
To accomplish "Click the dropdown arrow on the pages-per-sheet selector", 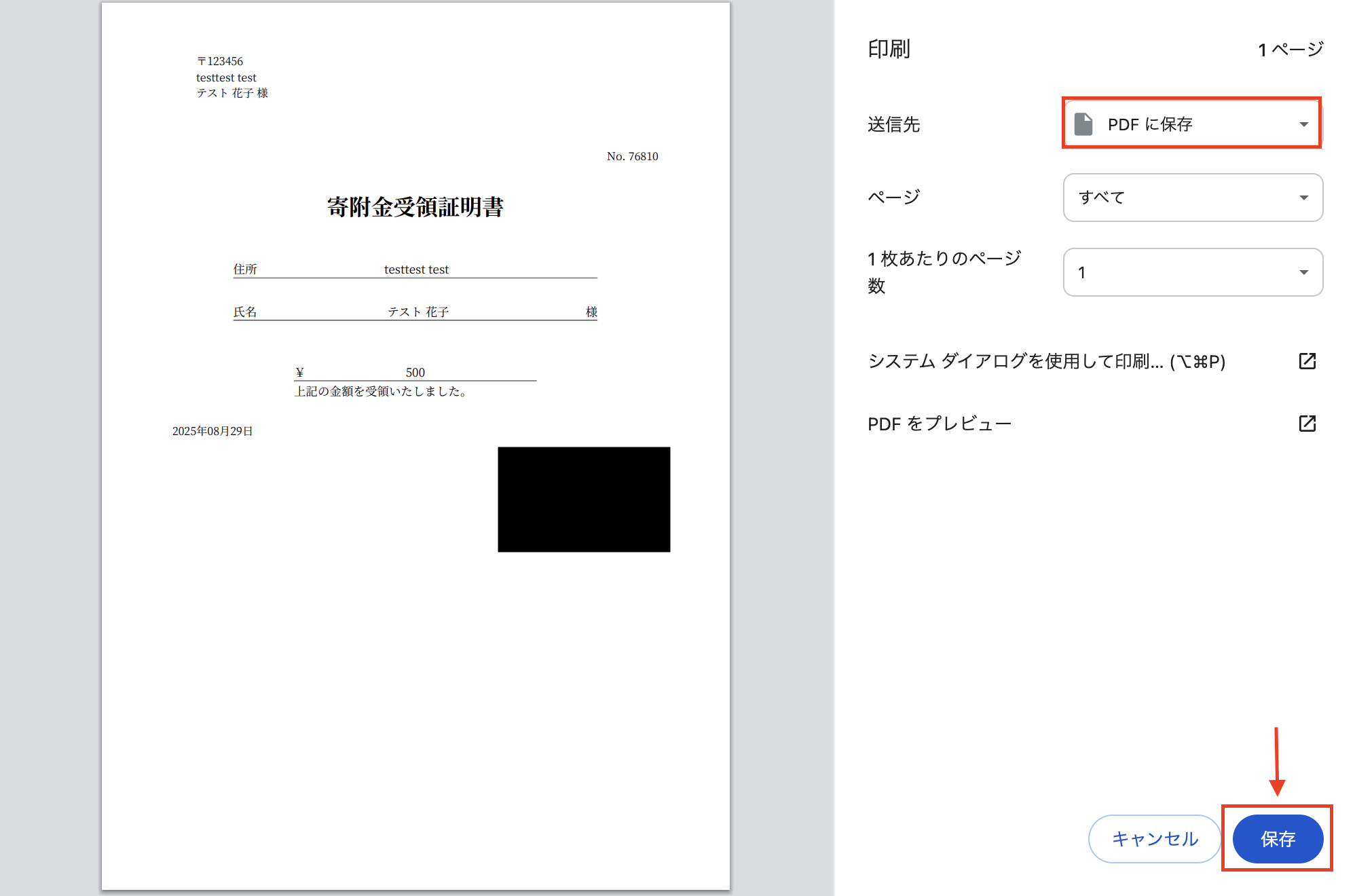I will coord(1304,272).
